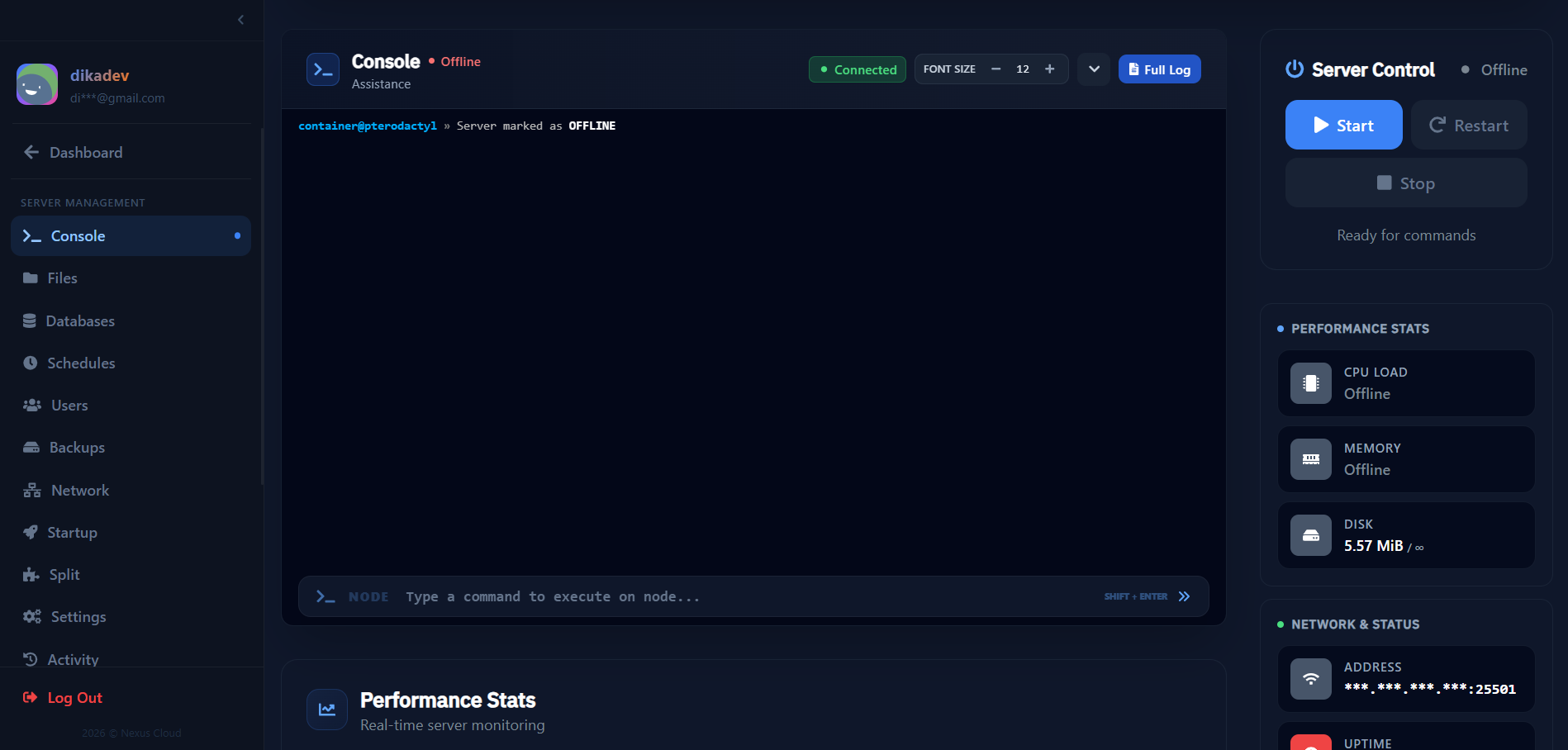
Task: Click the Split puzzle-piece icon
Action: pos(31,574)
